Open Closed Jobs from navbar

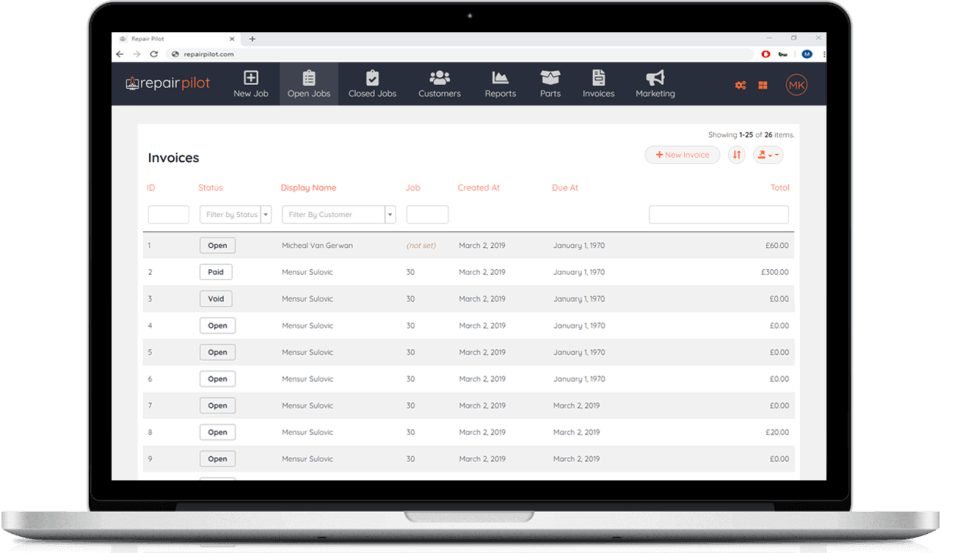tap(372, 84)
